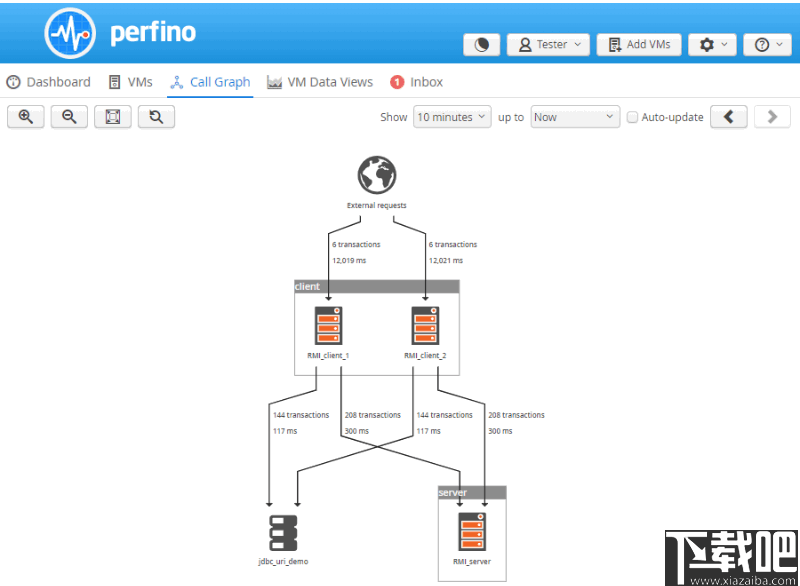
Task: Open the Tester user menu button
Action: click(x=548, y=44)
